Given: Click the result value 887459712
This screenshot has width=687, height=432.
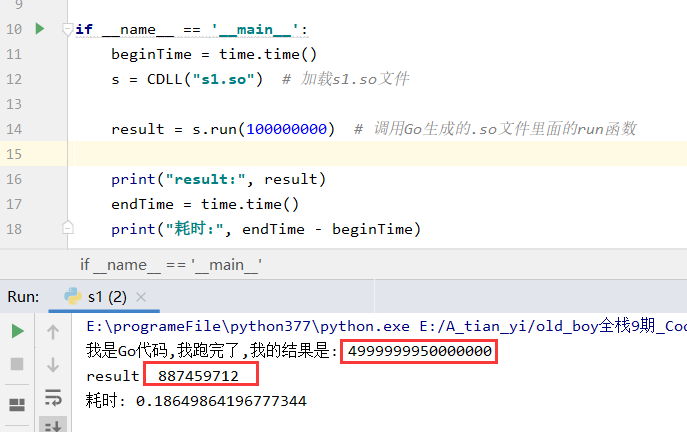Looking at the screenshot, I should [x=198, y=376].
